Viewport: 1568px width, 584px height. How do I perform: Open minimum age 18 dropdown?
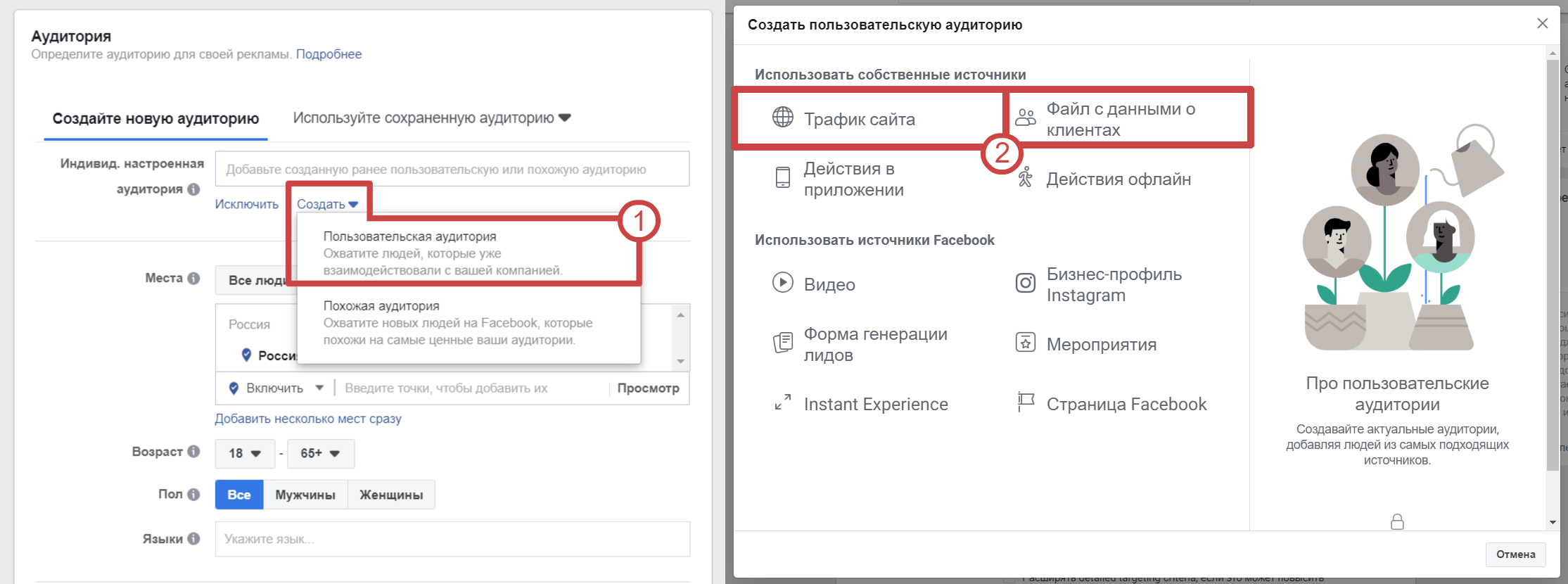245,454
